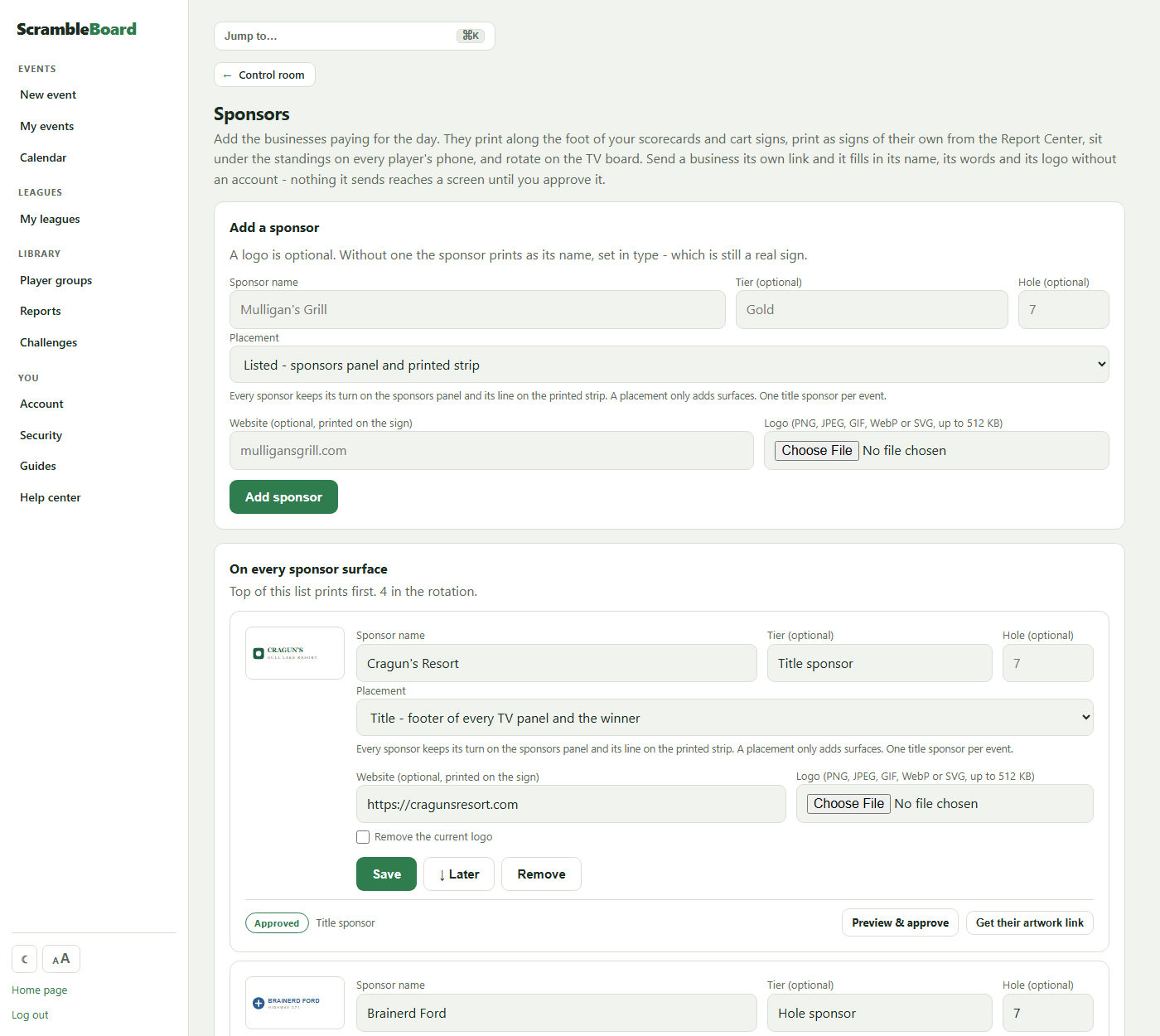
Task: Open Account settings
Action: 41,404
